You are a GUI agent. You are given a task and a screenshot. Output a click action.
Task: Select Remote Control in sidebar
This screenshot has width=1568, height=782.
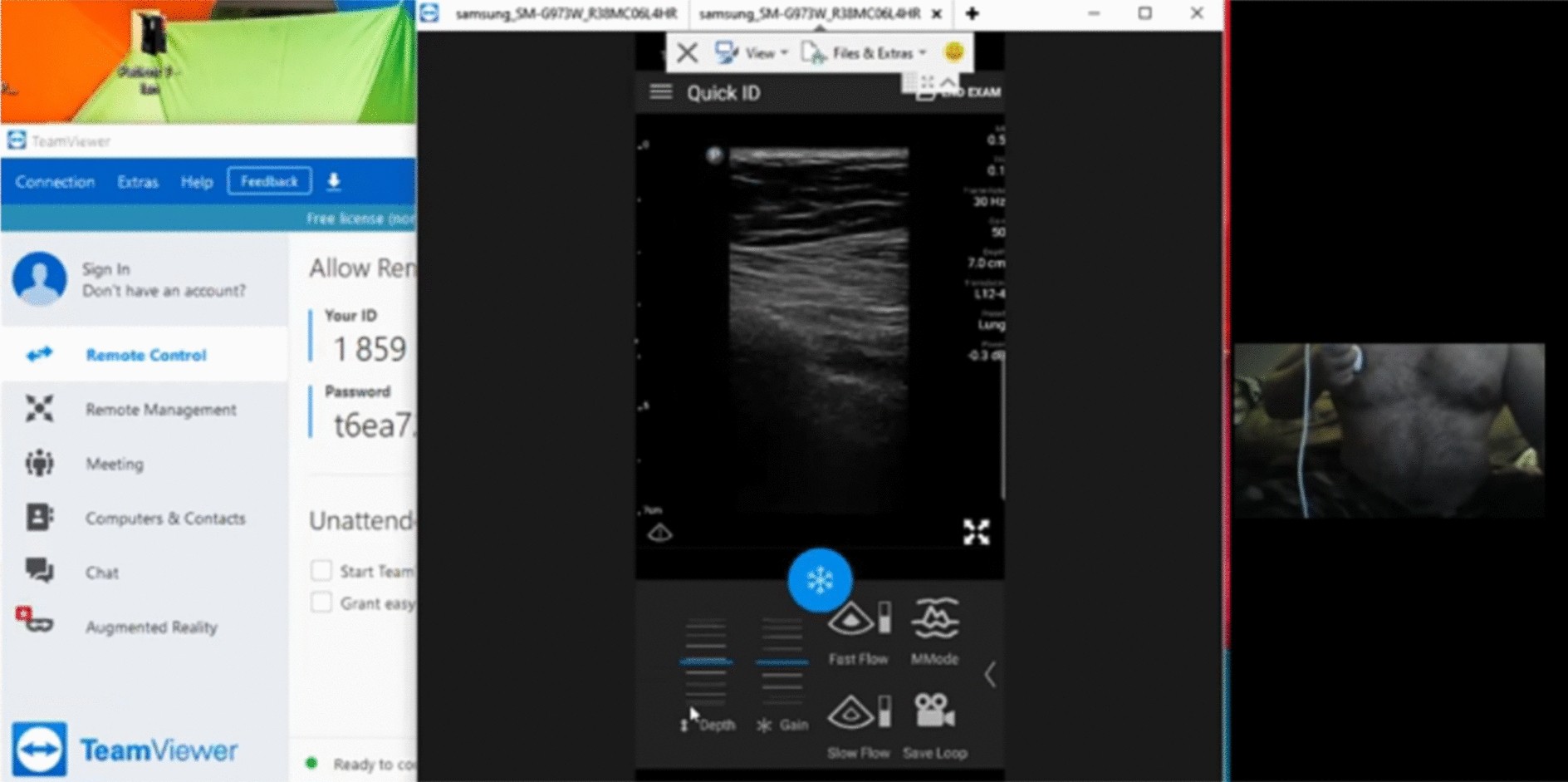coord(145,355)
